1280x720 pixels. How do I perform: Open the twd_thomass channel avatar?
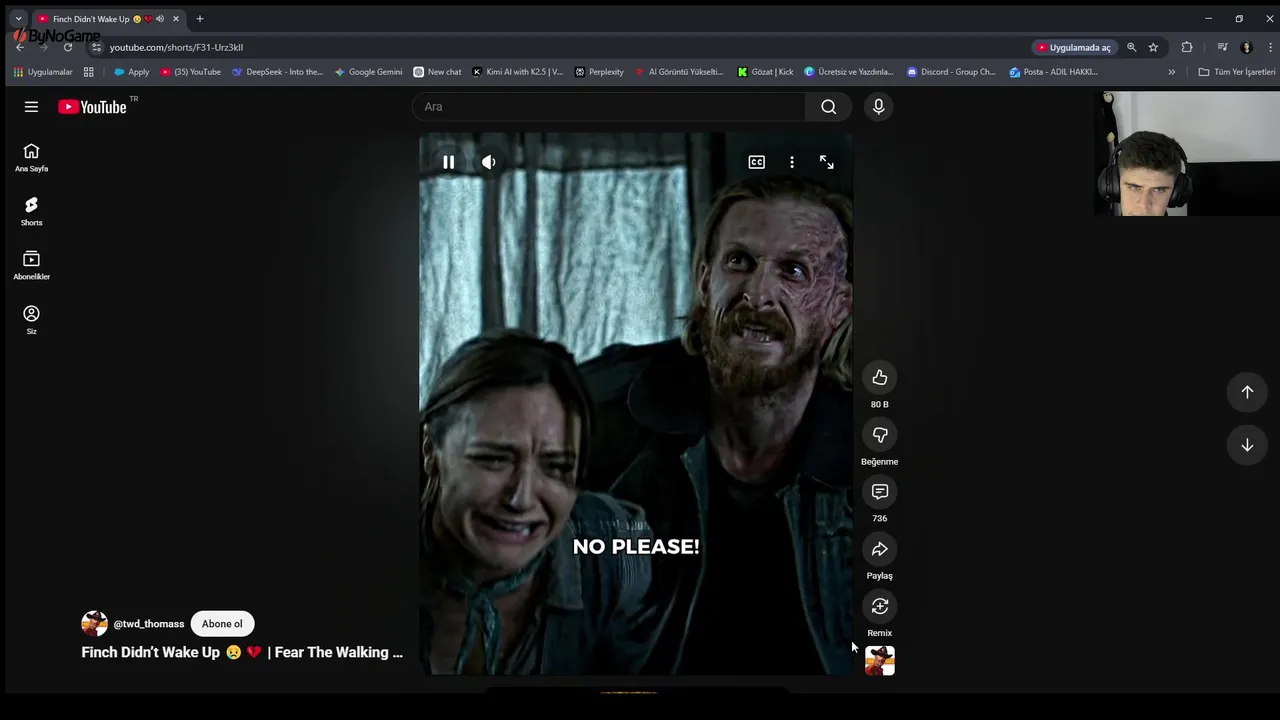click(94, 624)
